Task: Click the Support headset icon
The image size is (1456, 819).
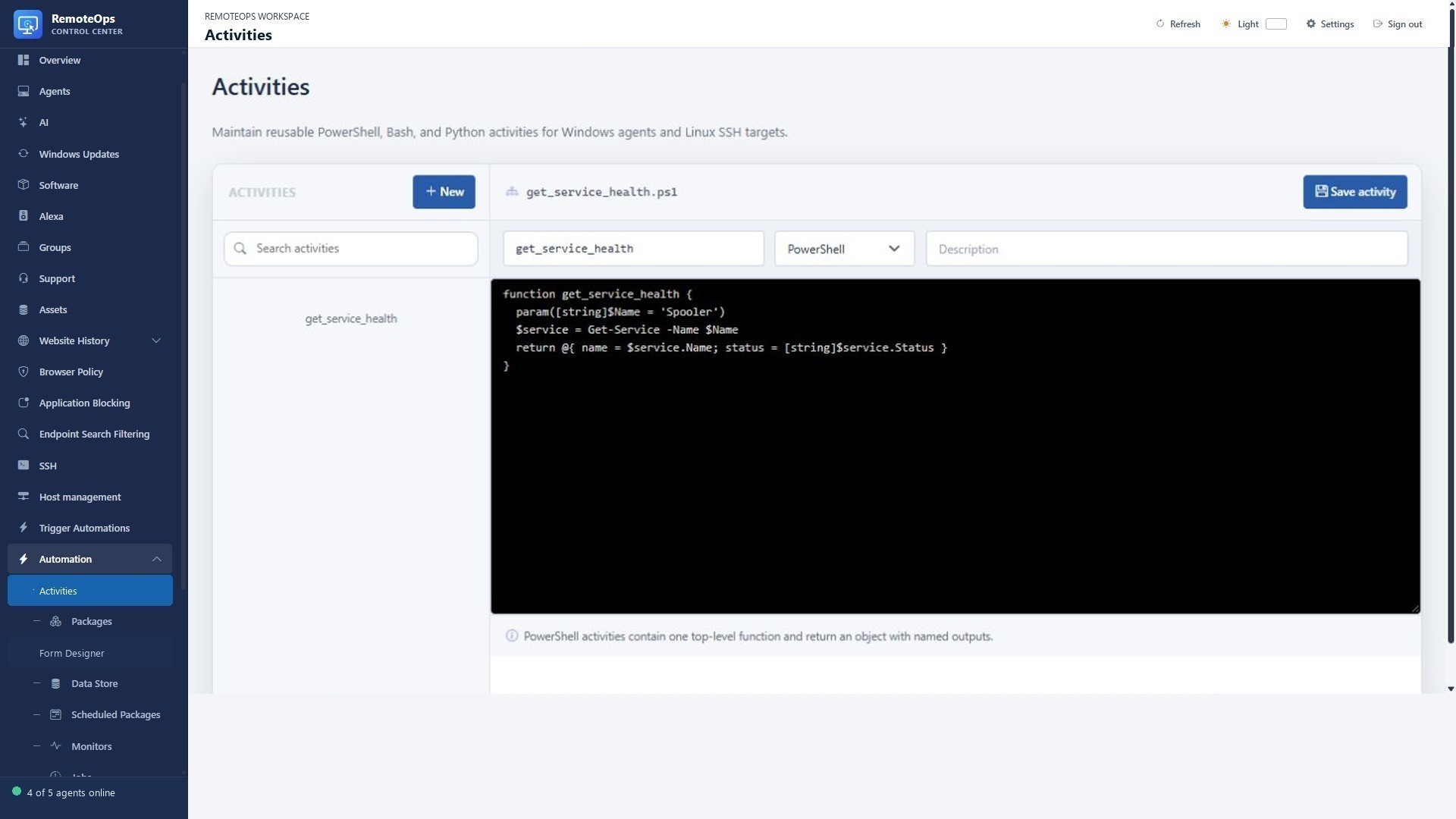Action: (24, 278)
